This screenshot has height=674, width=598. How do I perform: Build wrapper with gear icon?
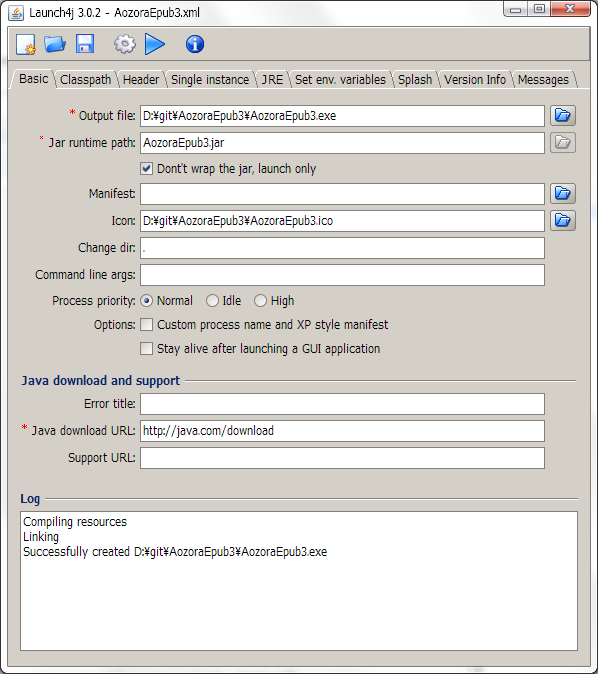125,44
